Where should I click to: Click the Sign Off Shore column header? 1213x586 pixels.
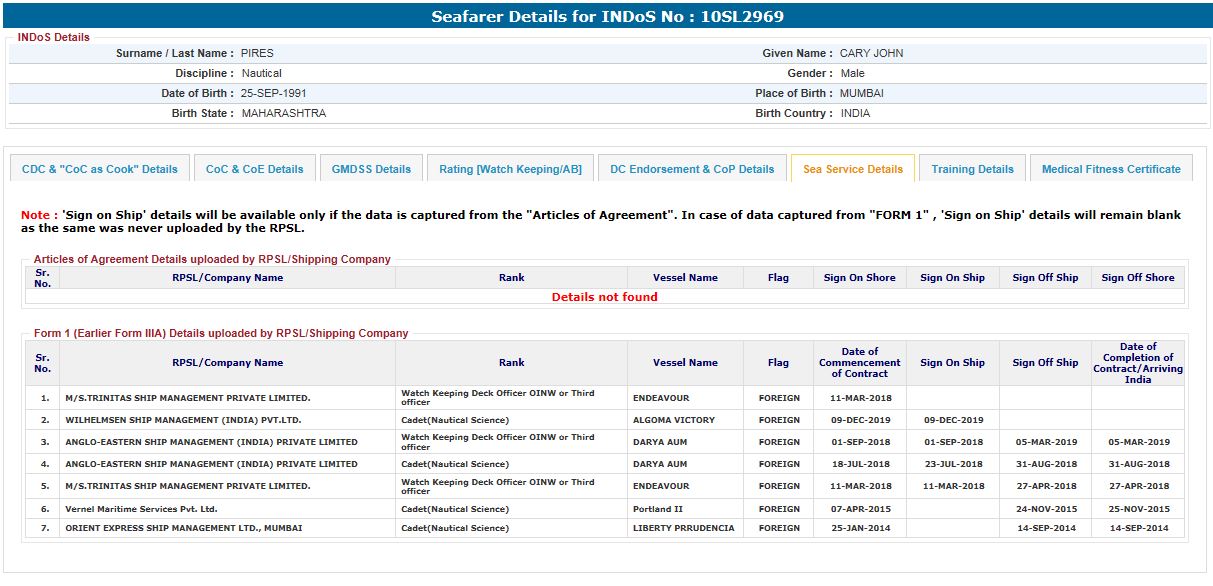[1137, 278]
